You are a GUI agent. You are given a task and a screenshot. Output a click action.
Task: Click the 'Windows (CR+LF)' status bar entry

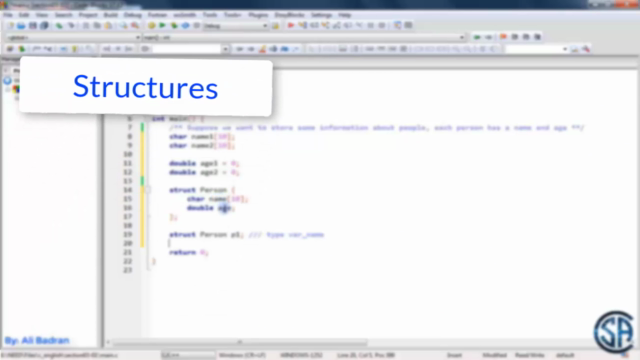[x=242, y=356]
